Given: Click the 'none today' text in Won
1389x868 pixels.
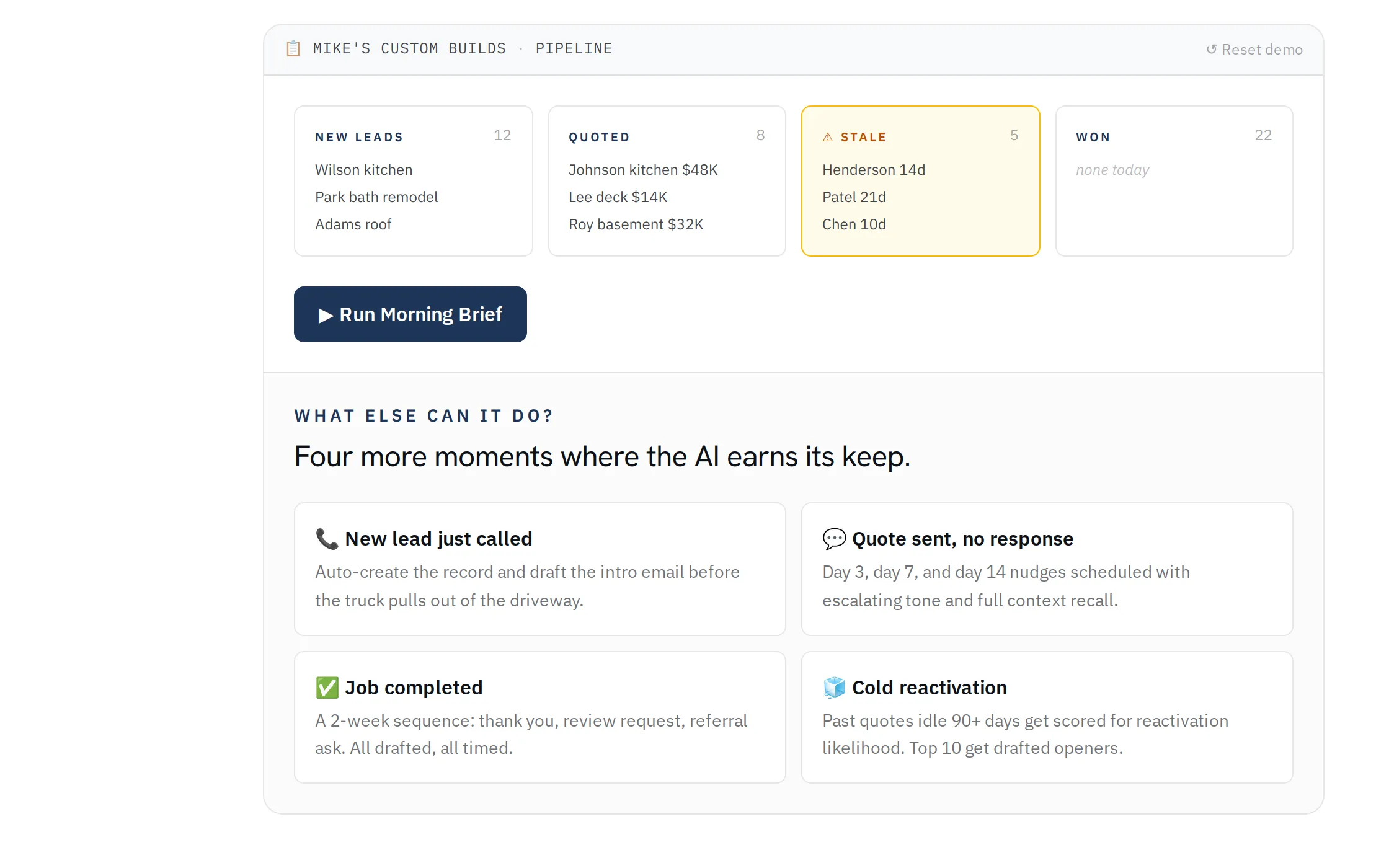Looking at the screenshot, I should [x=1112, y=170].
